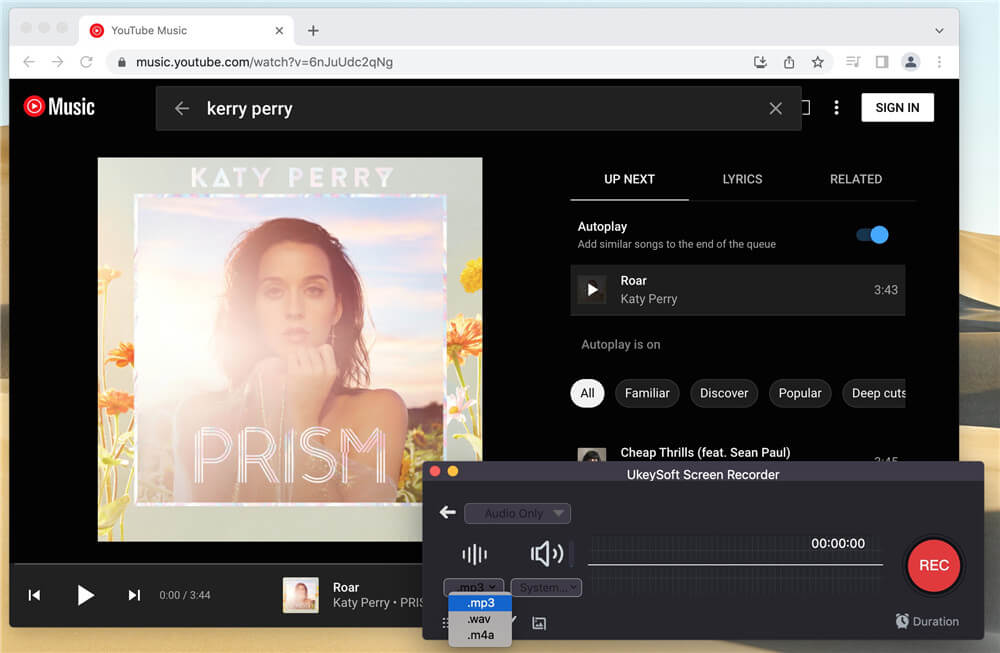The width and height of the screenshot is (1000, 653).
Task: Click the browser back button
Action: click(29, 62)
